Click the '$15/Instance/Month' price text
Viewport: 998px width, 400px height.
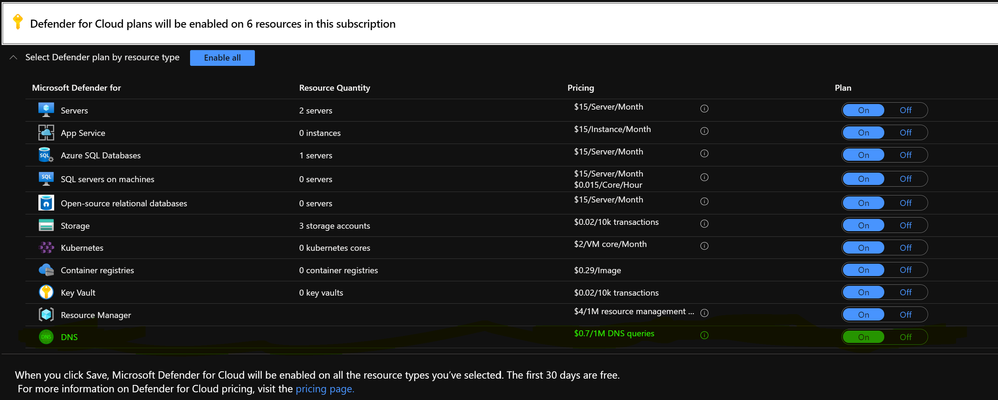pos(612,129)
